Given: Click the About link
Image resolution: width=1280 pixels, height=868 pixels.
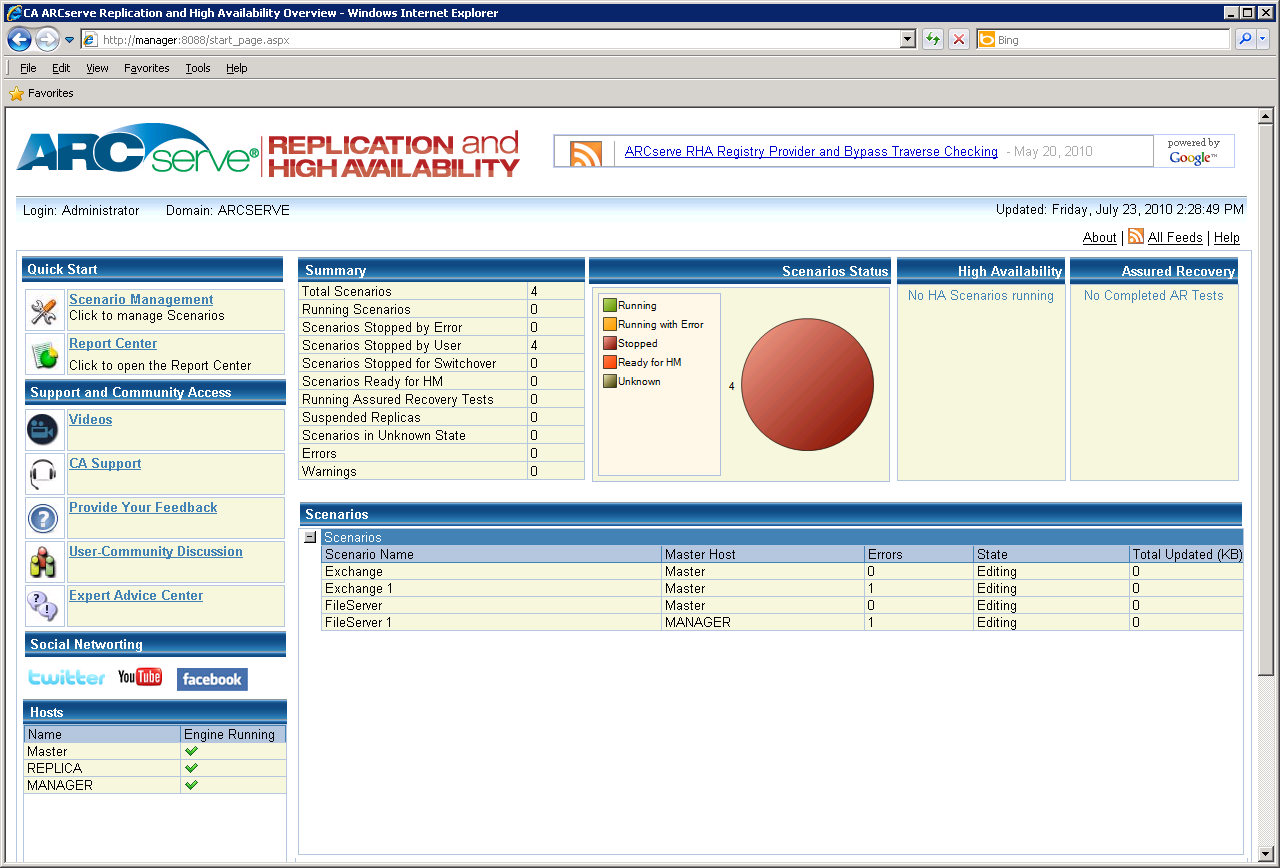Looking at the screenshot, I should pos(1099,237).
